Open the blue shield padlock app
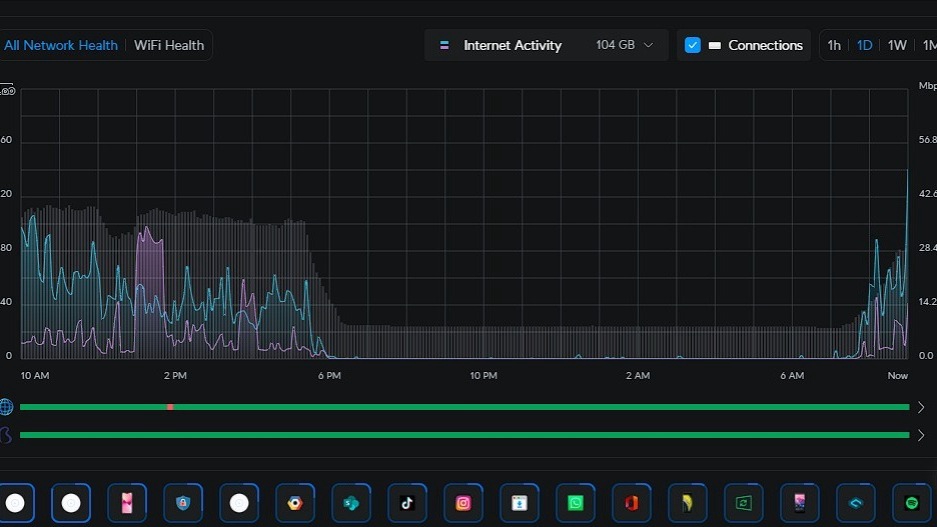 [x=183, y=503]
